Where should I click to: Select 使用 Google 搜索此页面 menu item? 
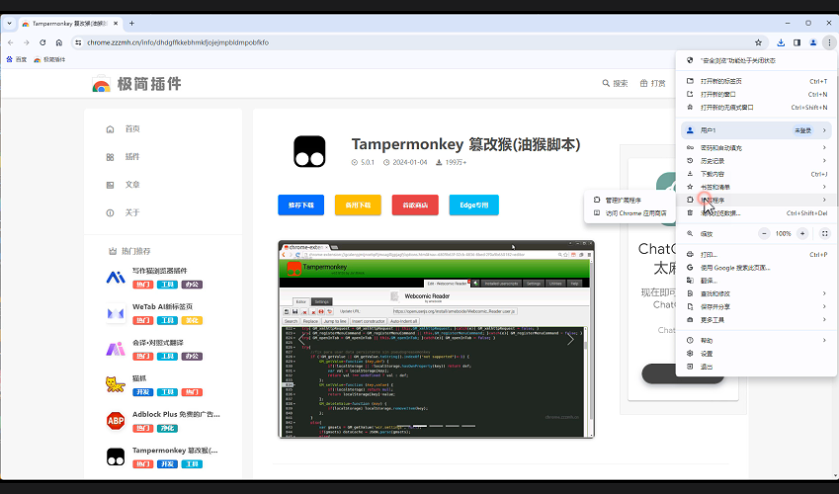point(756,268)
